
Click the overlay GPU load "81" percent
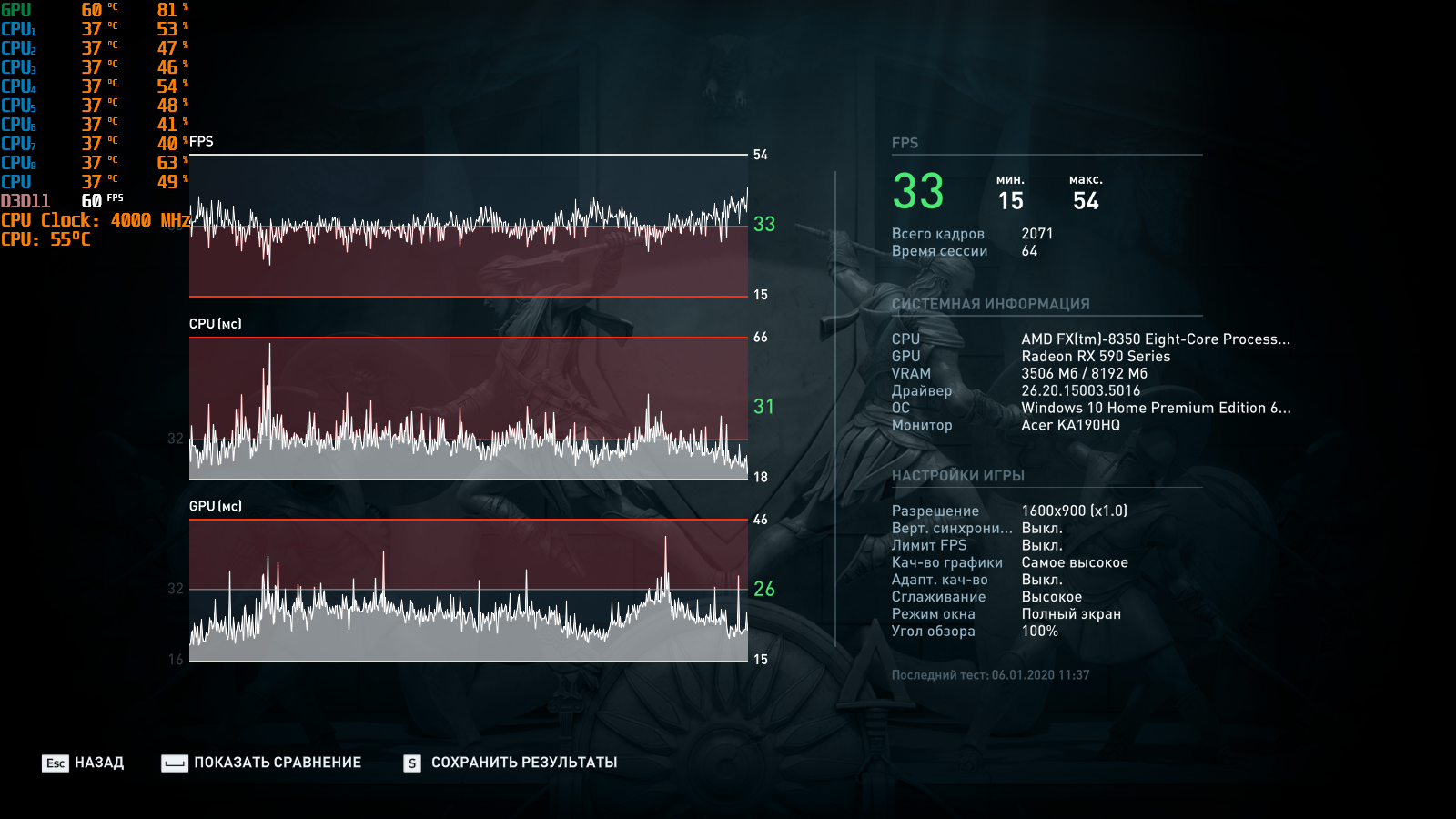(x=167, y=10)
